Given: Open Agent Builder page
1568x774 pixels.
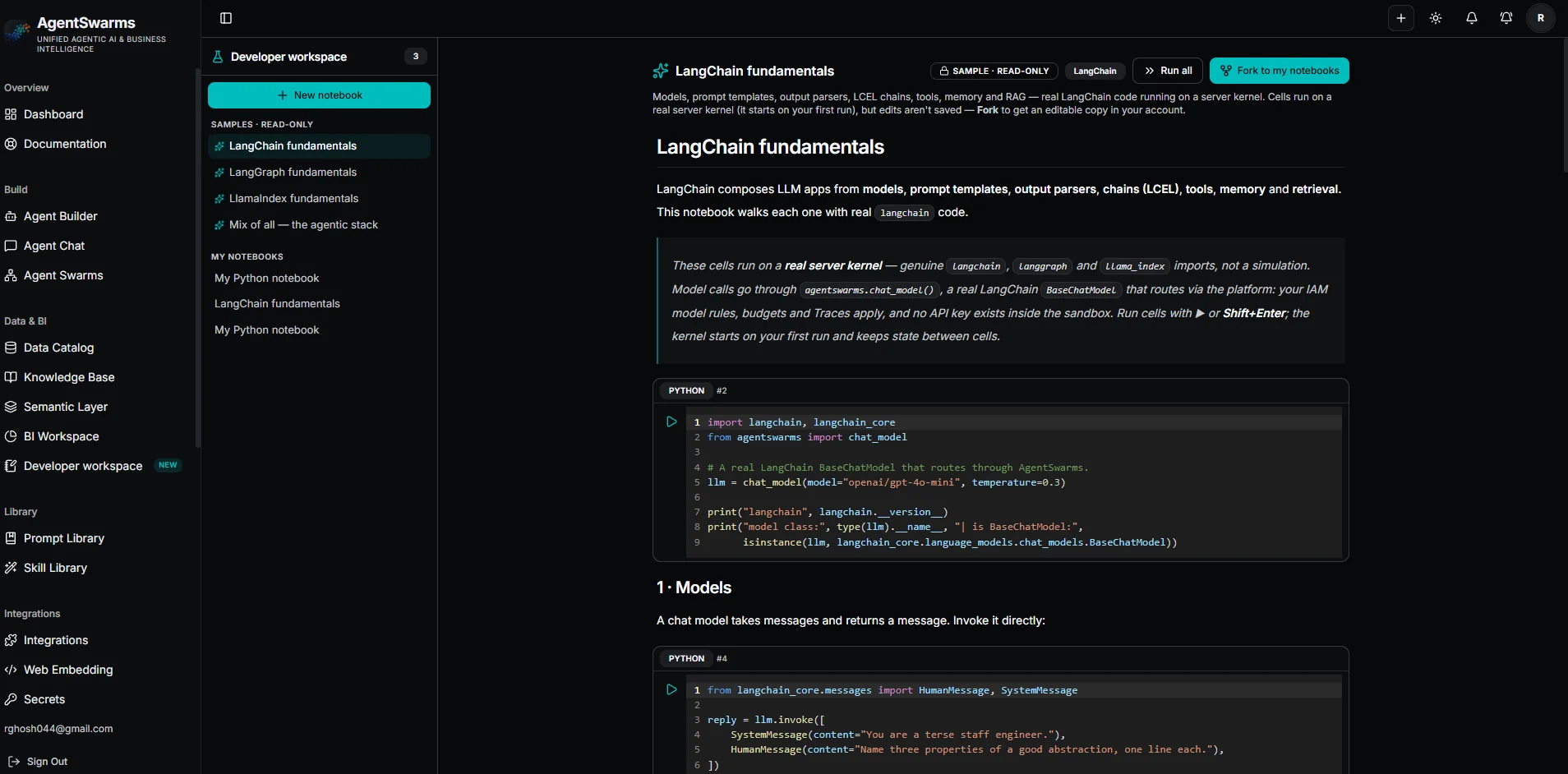Looking at the screenshot, I should pos(60,216).
